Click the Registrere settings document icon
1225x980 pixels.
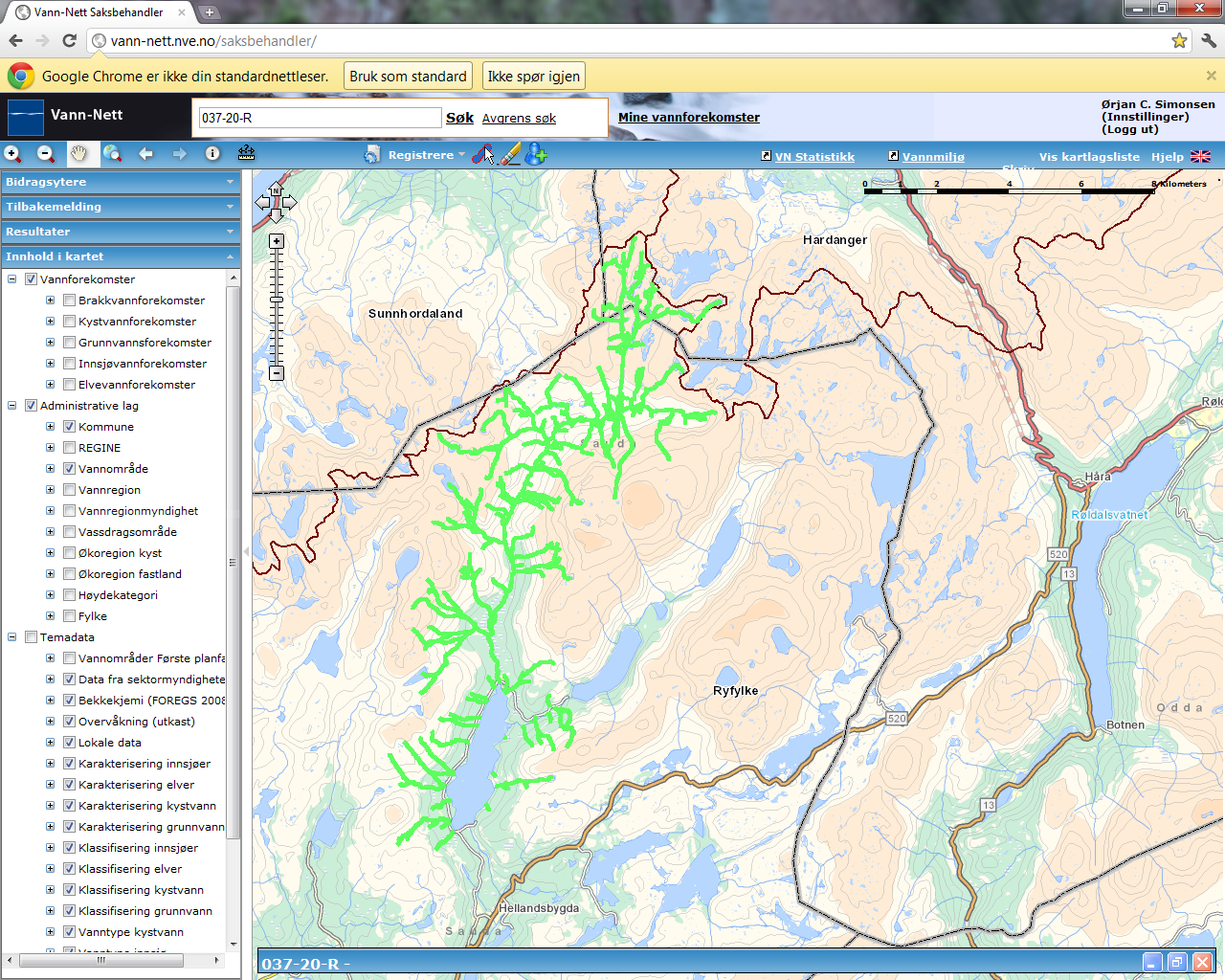point(372,154)
